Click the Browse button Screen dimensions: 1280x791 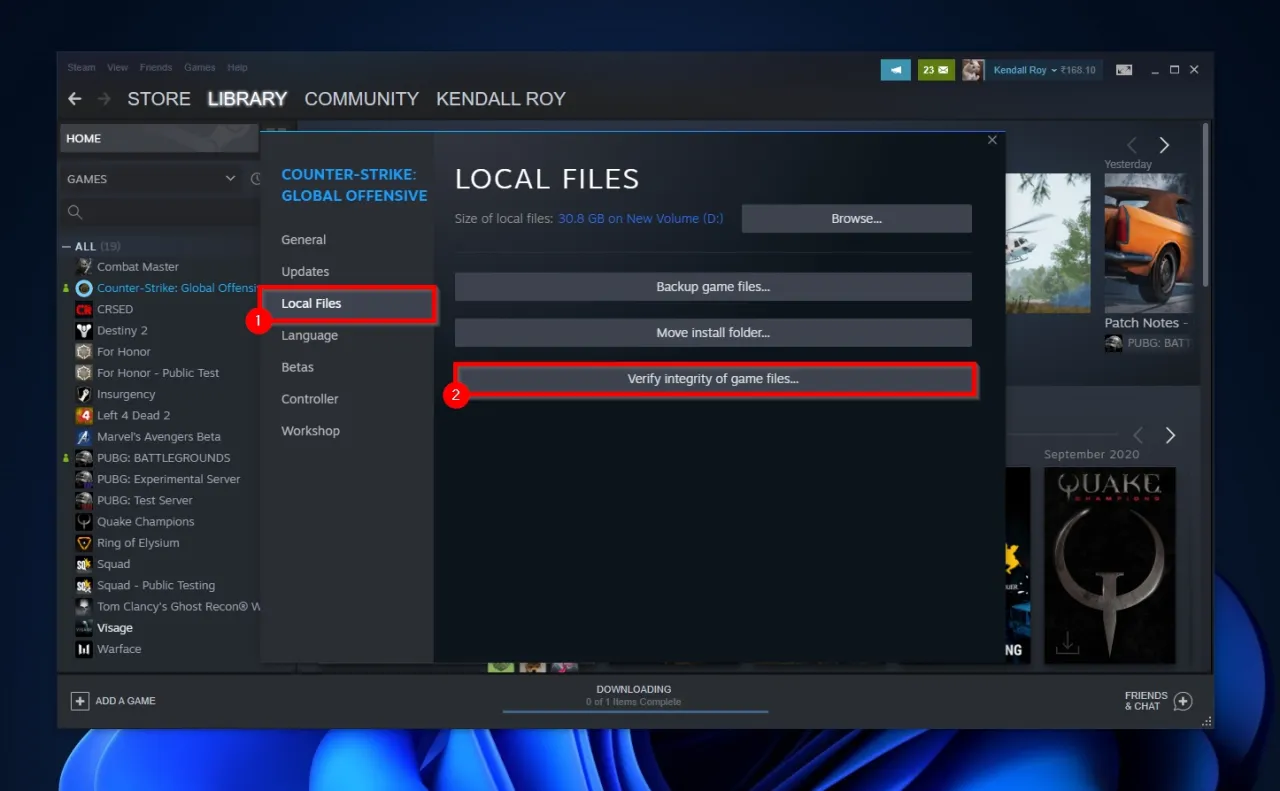(856, 219)
